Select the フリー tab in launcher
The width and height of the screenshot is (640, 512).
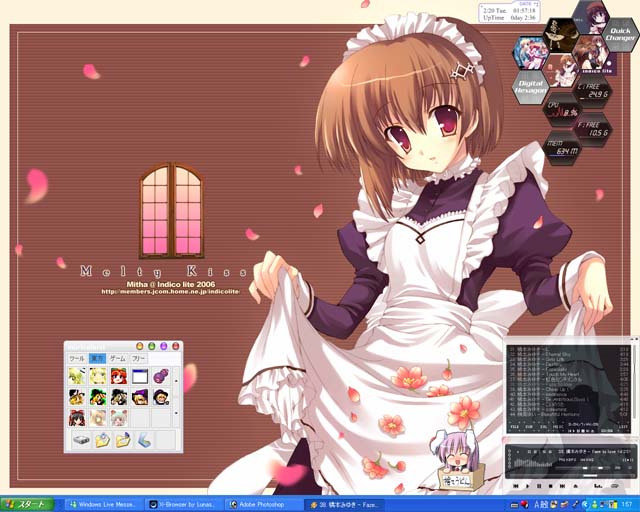tap(138, 358)
